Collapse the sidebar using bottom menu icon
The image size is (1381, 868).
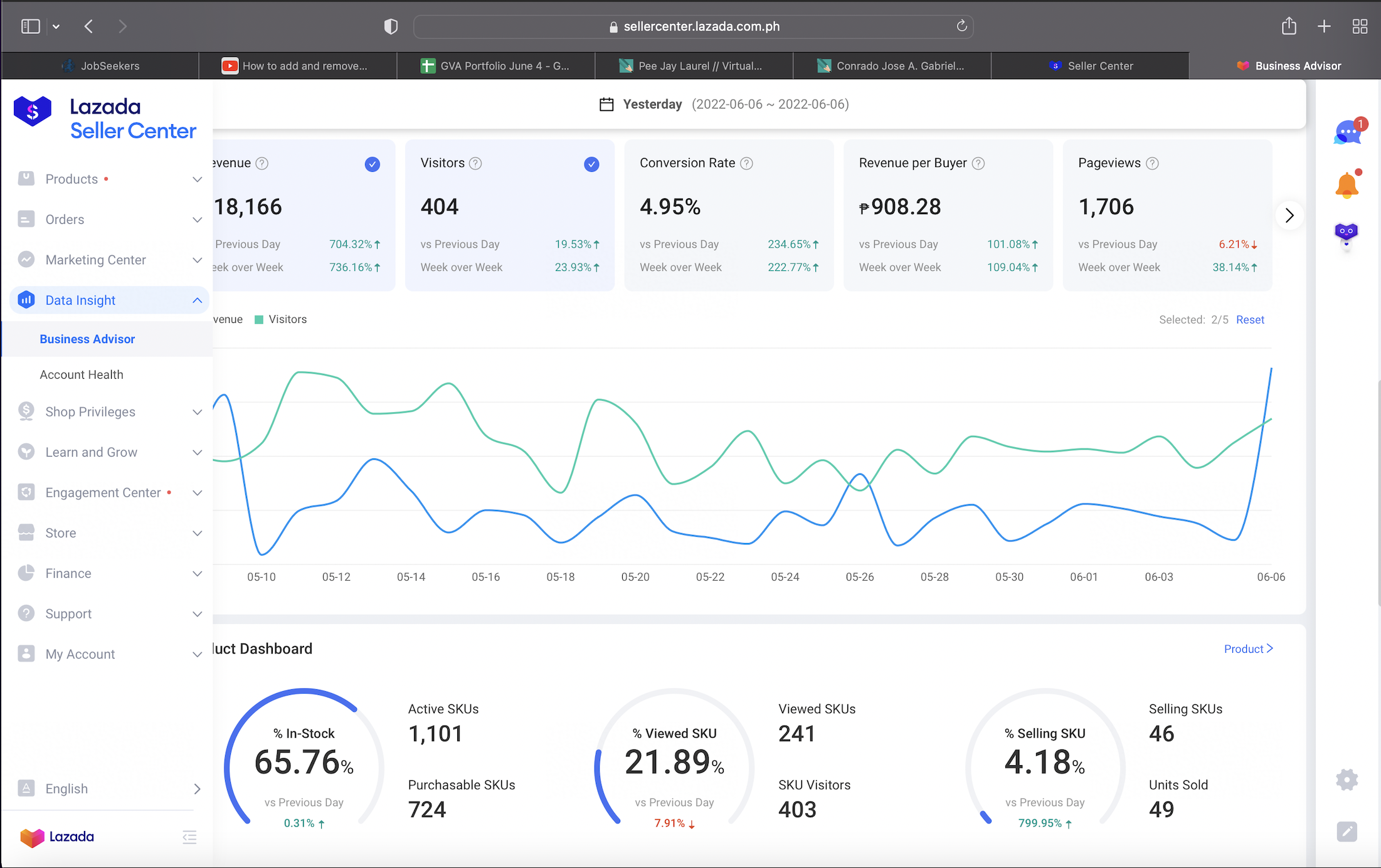[189, 837]
